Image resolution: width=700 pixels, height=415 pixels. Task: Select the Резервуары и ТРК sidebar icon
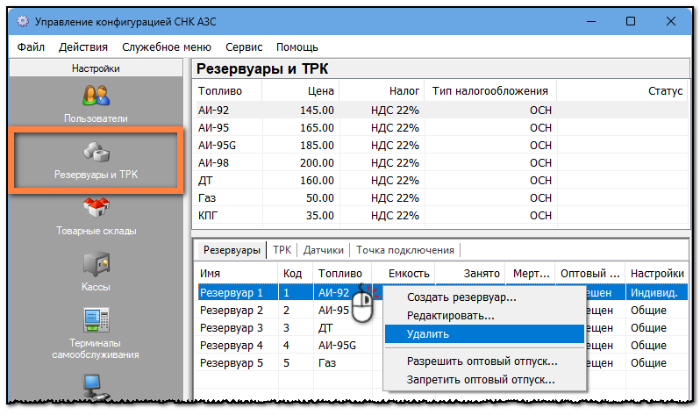click(96, 152)
